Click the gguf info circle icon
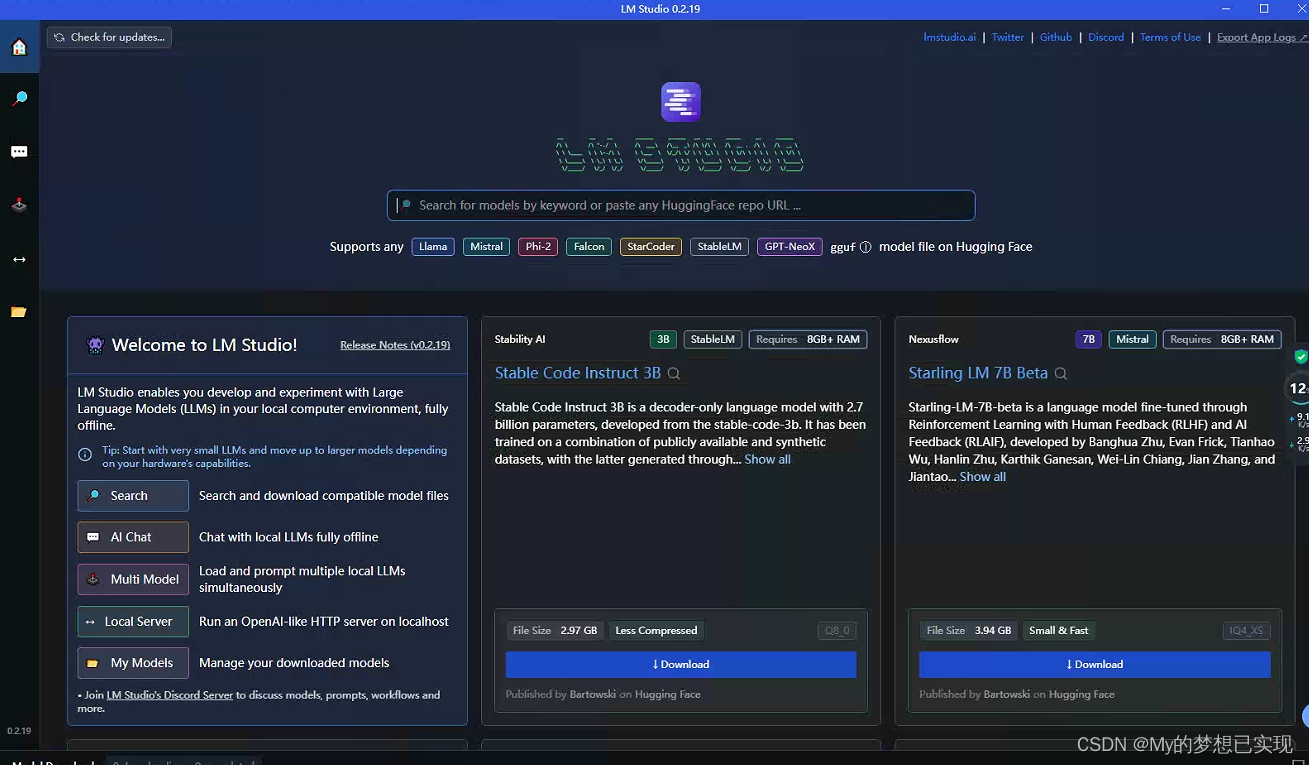1309x765 pixels. point(866,247)
